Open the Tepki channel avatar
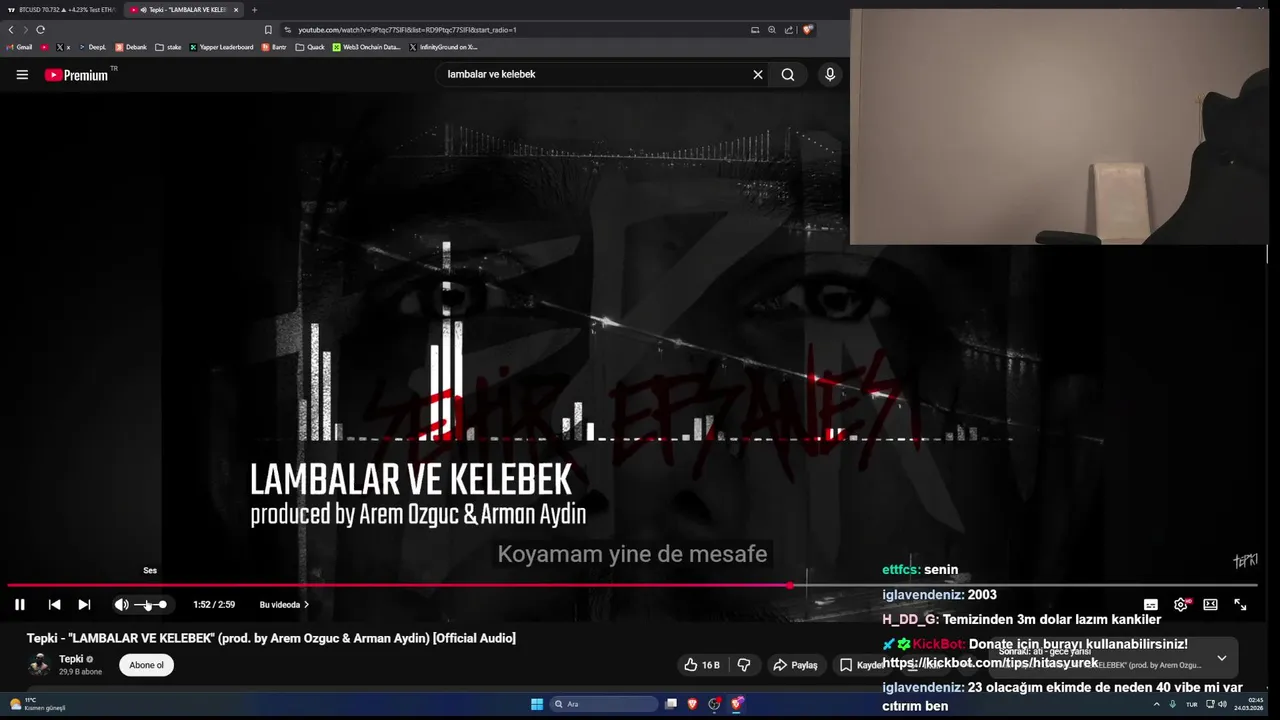 (x=39, y=665)
